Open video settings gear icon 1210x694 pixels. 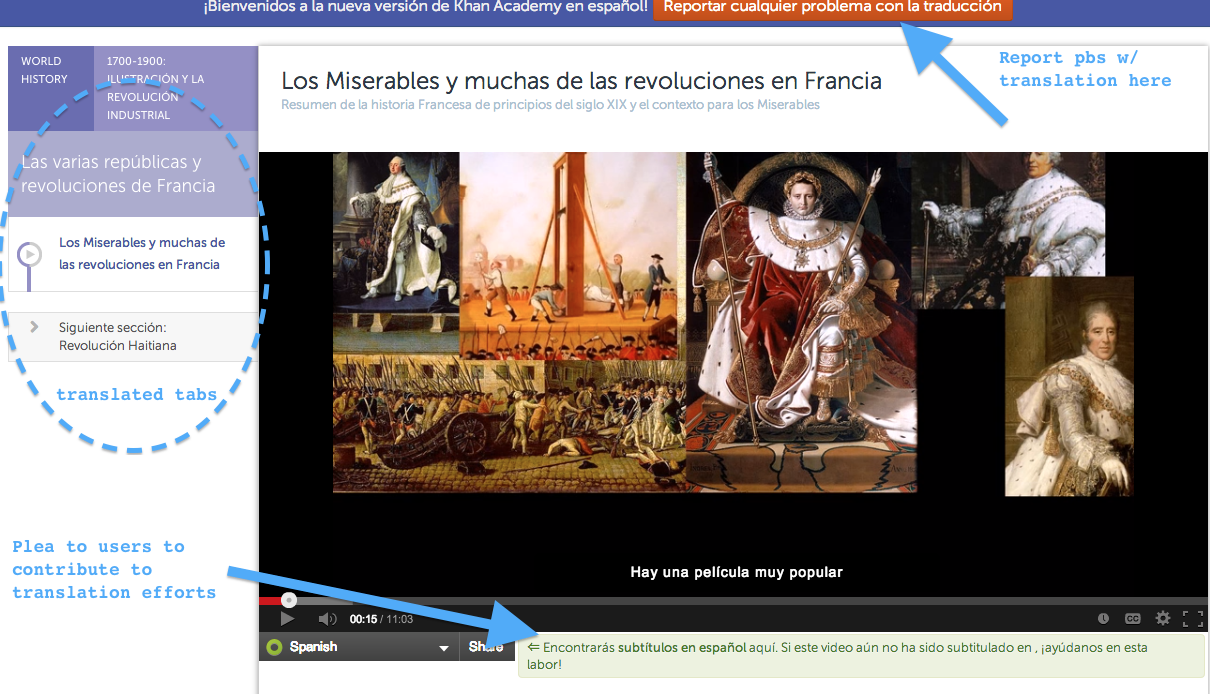pyautogui.click(x=1163, y=619)
